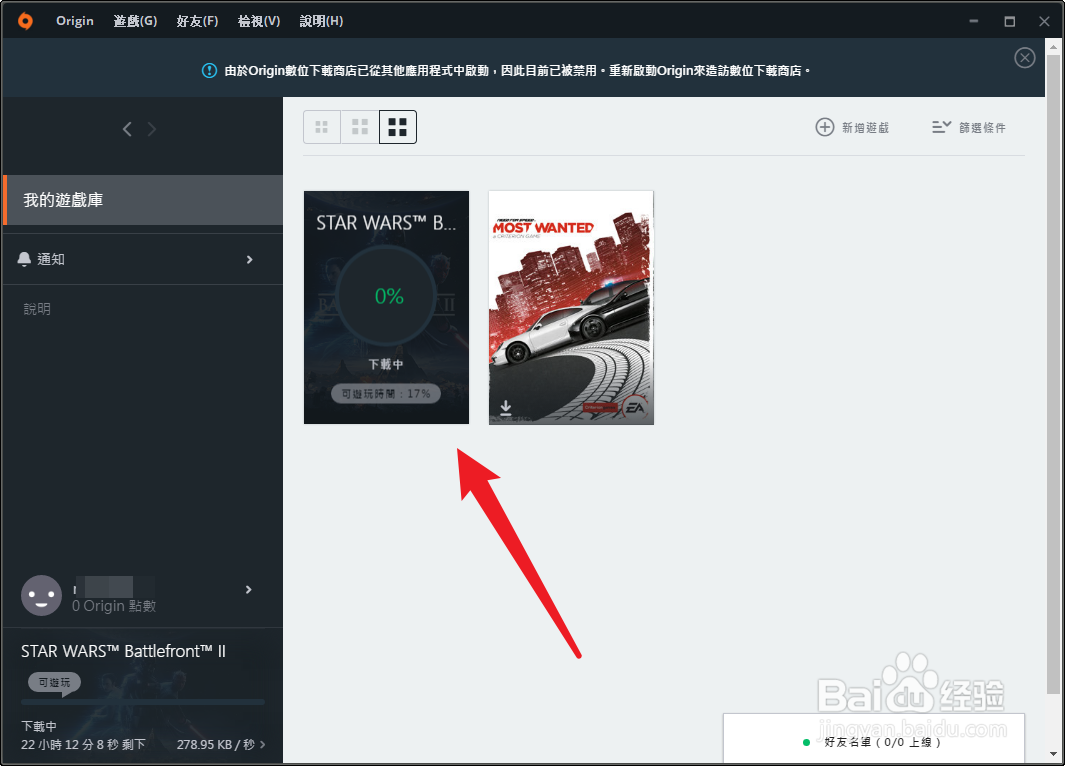Click STAR WARS Battlefront II download title
The height and width of the screenshot is (766, 1065).
123,651
